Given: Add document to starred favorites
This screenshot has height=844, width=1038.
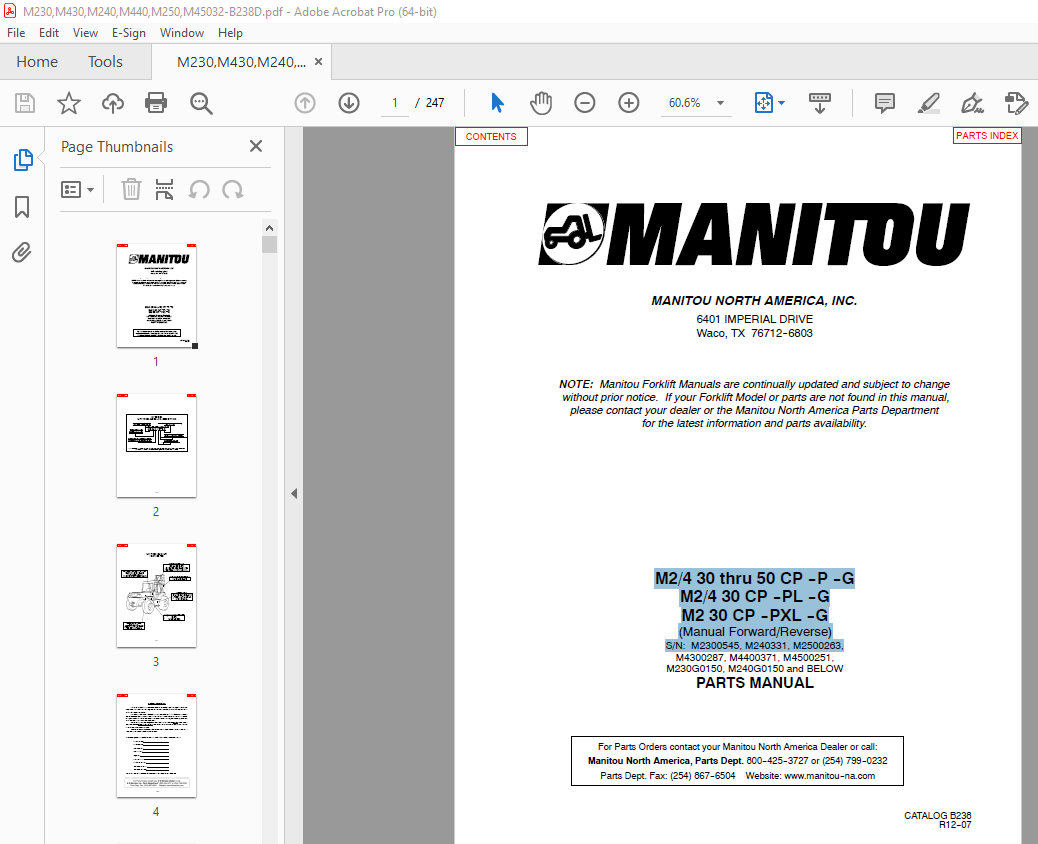Looking at the screenshot, I should pos(69,103).
